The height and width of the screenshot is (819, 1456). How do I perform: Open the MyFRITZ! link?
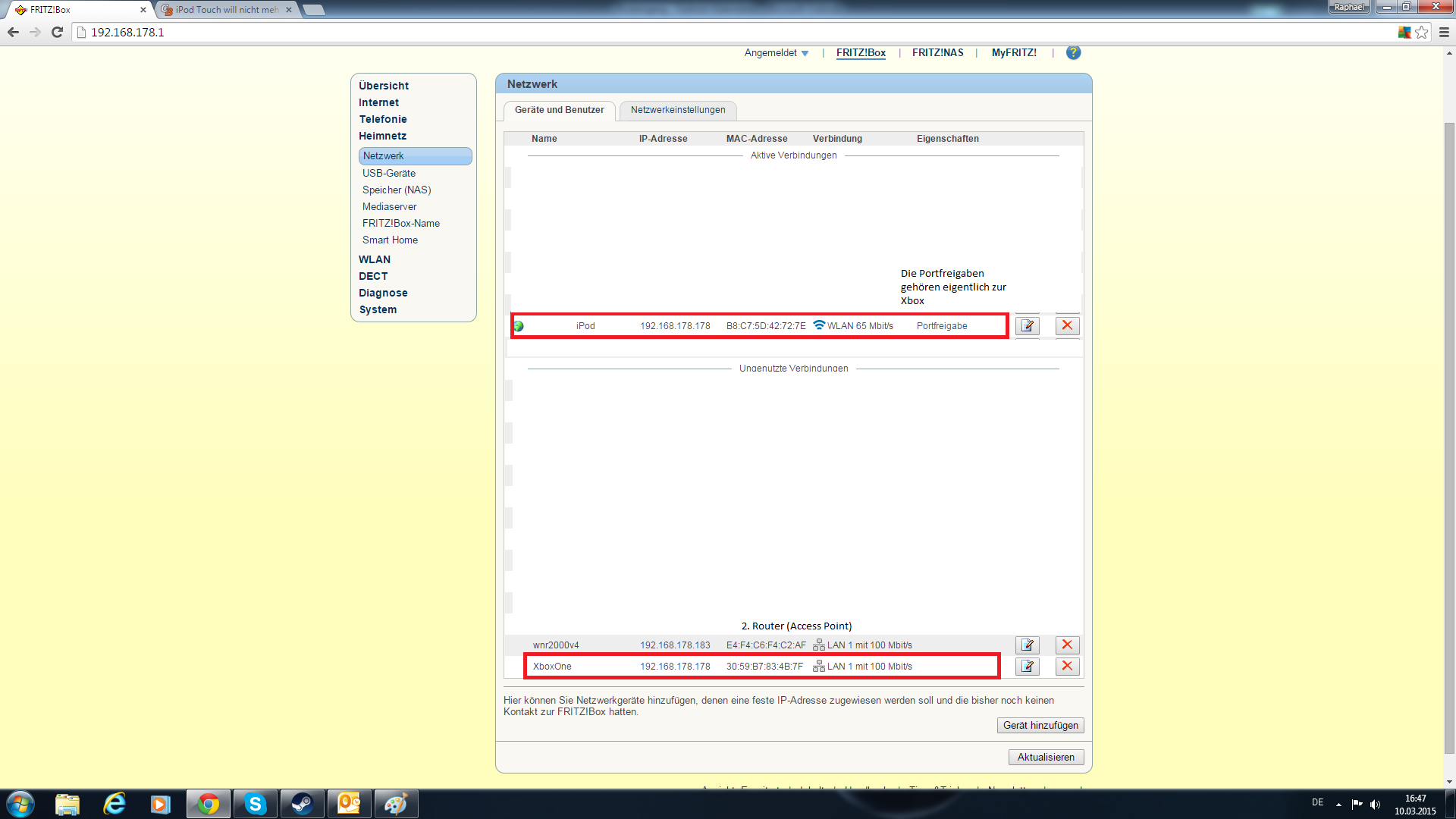click(1014, 53)
